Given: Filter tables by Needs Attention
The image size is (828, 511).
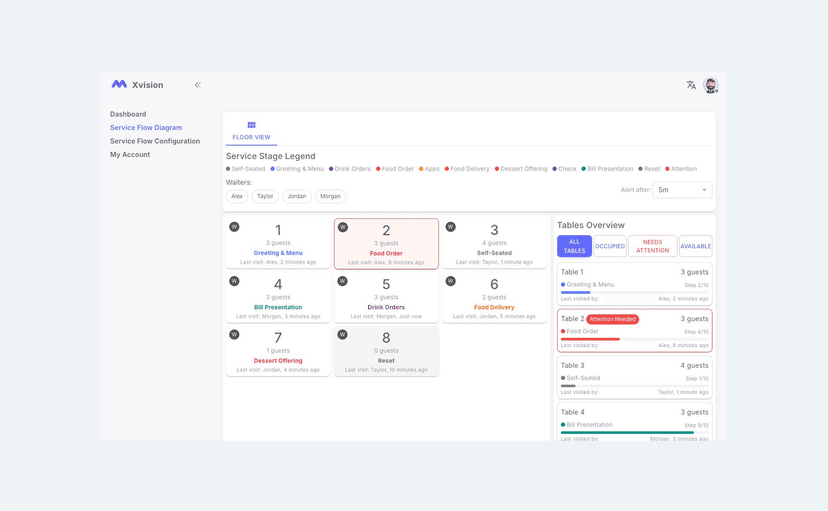Looking at the screenshot, I should 652,246.
